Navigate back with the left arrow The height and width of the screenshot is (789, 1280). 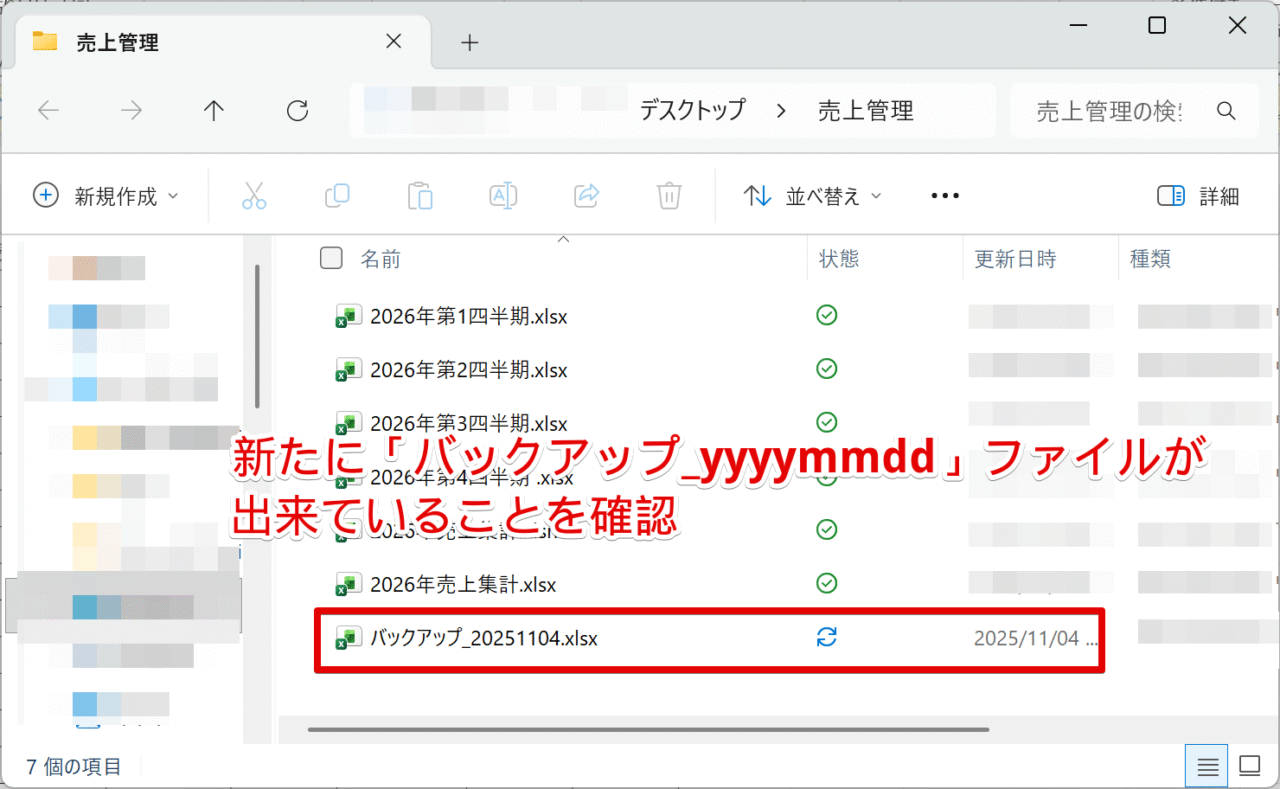click(48, 110)
